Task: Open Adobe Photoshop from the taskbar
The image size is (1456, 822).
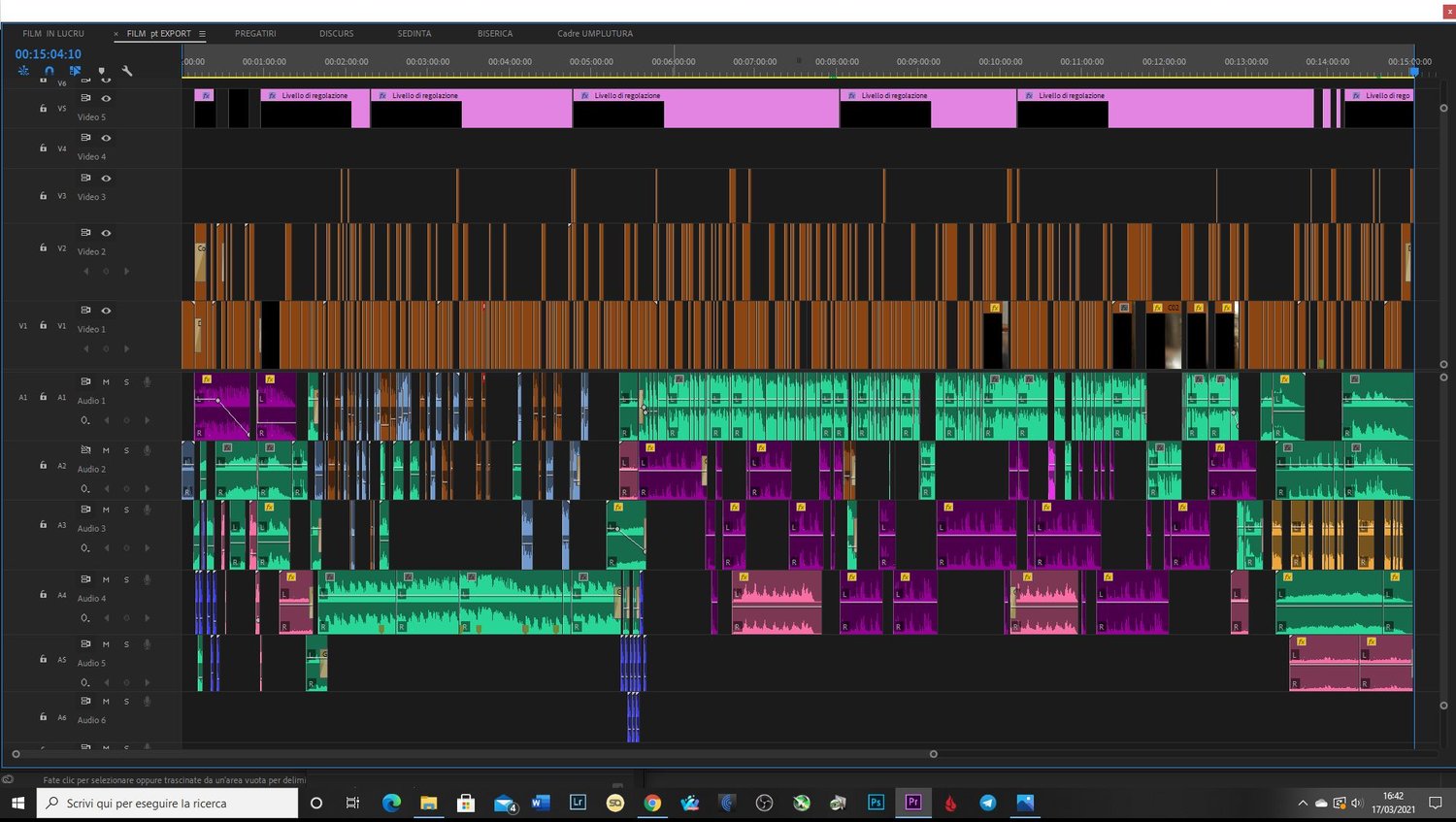Action: (x=876, y=803)
